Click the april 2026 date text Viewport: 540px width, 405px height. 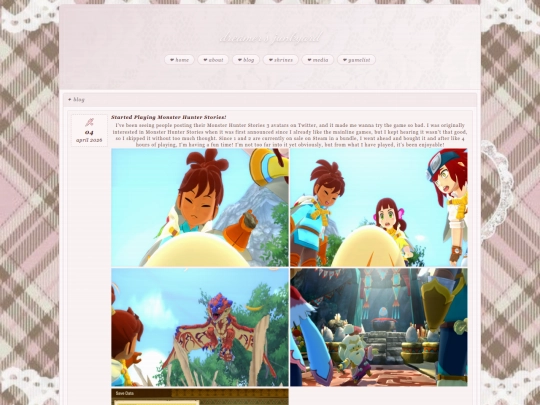[89, 140]
